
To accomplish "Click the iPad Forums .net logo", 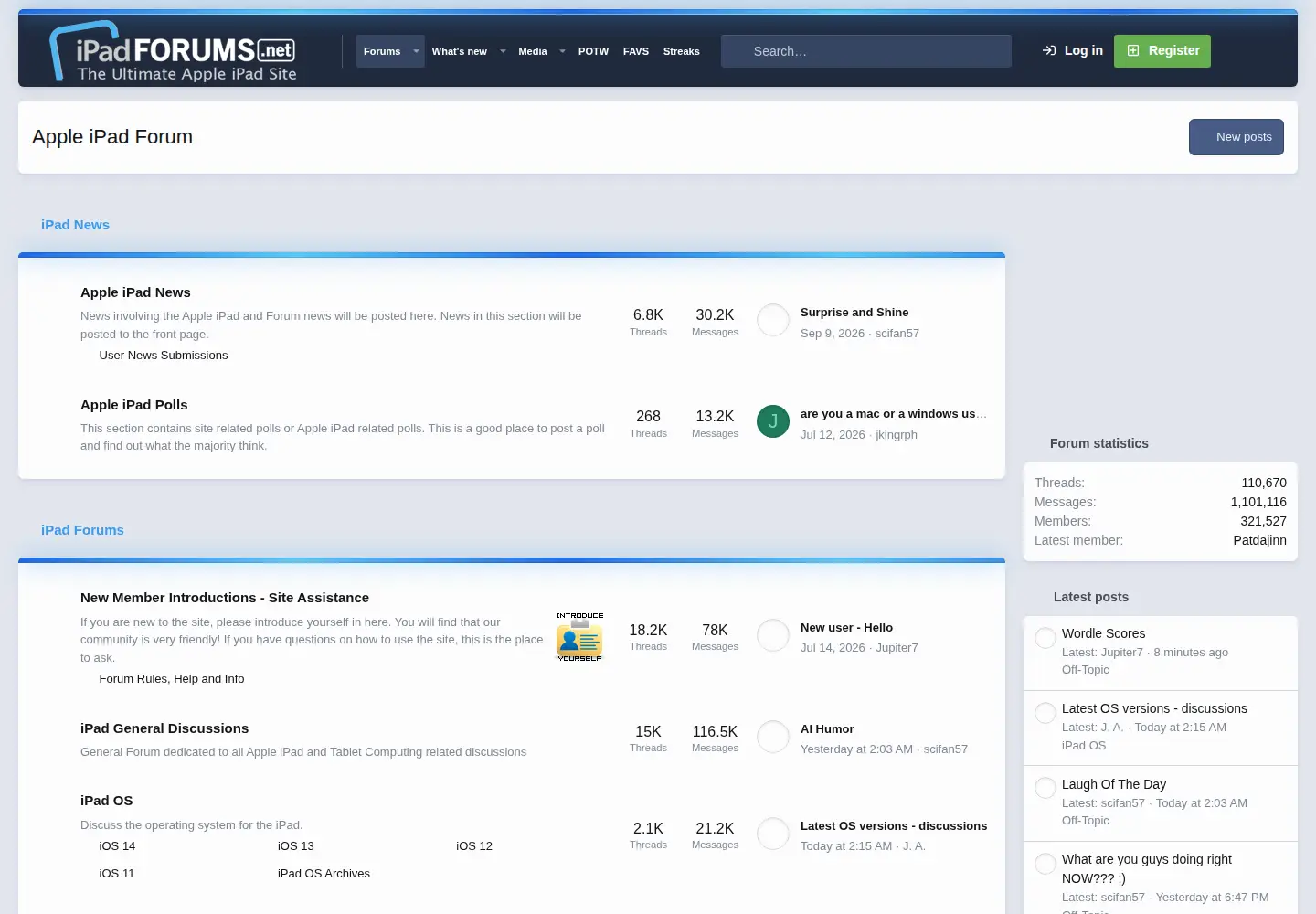I will click(x=174, y=51).
